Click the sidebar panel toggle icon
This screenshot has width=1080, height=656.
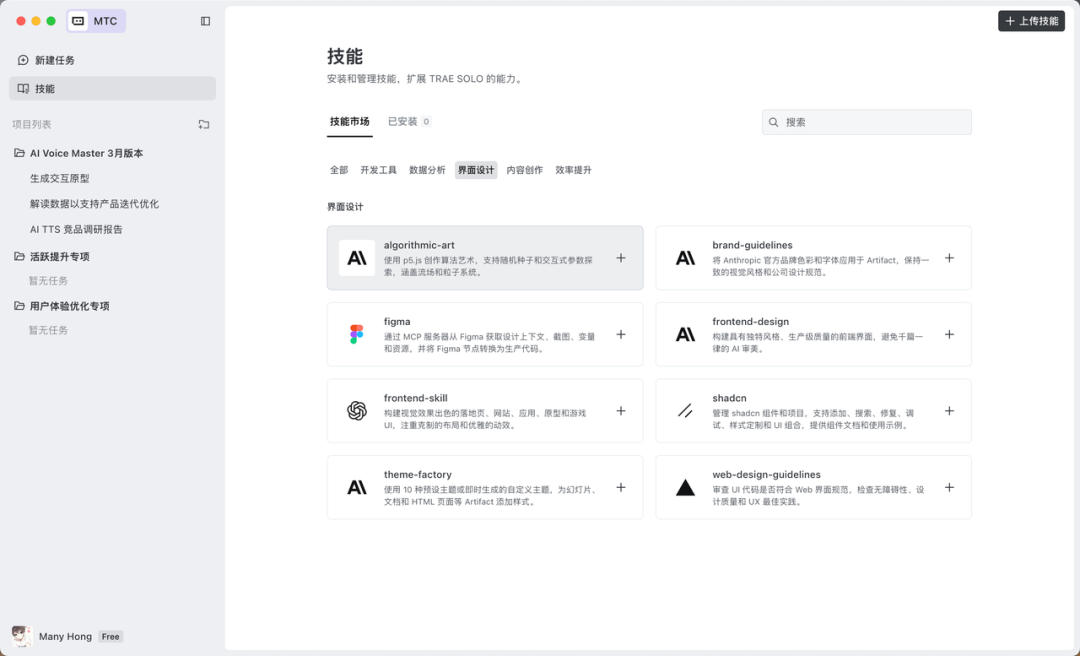pyautogui.click(x=205, y=21)
